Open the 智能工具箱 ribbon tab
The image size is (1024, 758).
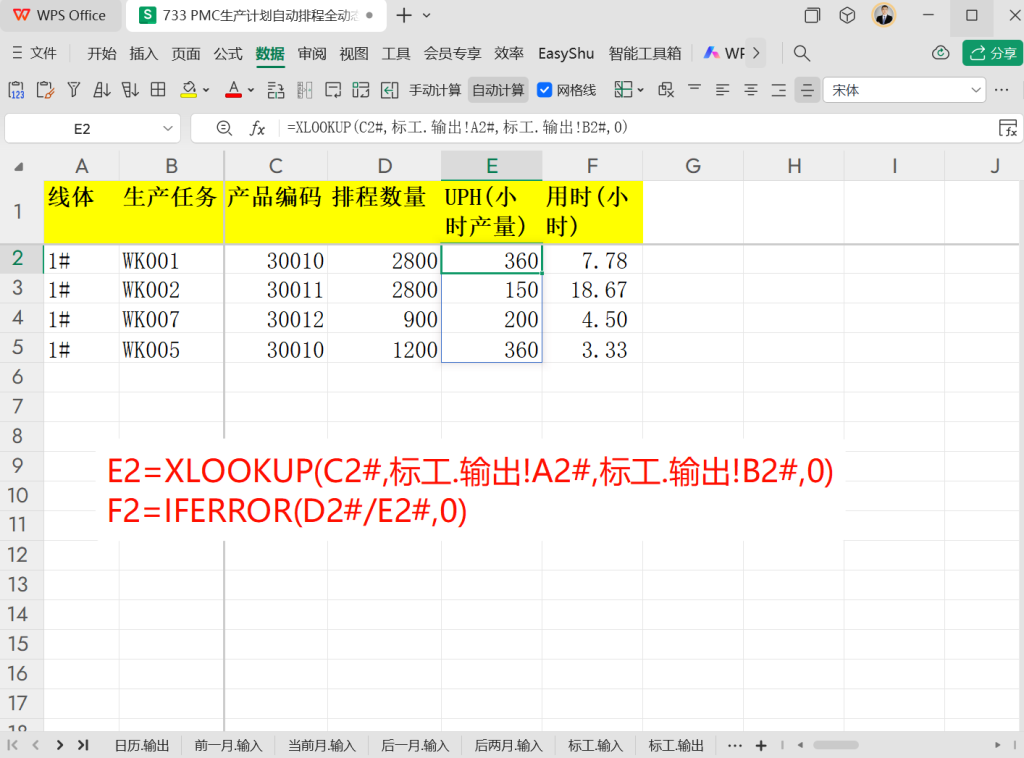point(645,54)
